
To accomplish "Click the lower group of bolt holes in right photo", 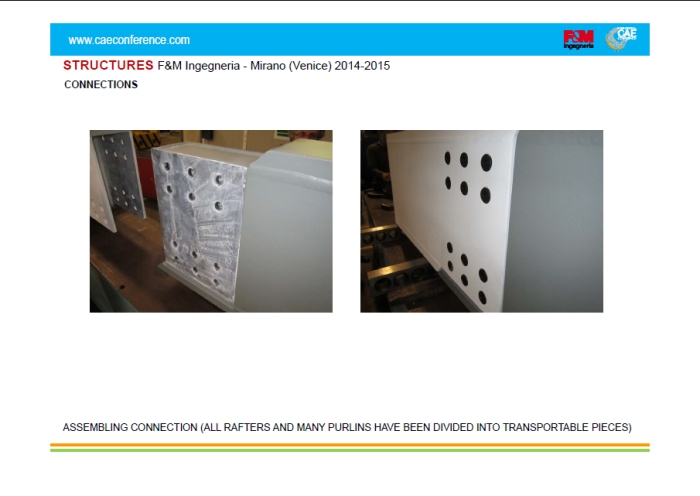I will 466,270.
